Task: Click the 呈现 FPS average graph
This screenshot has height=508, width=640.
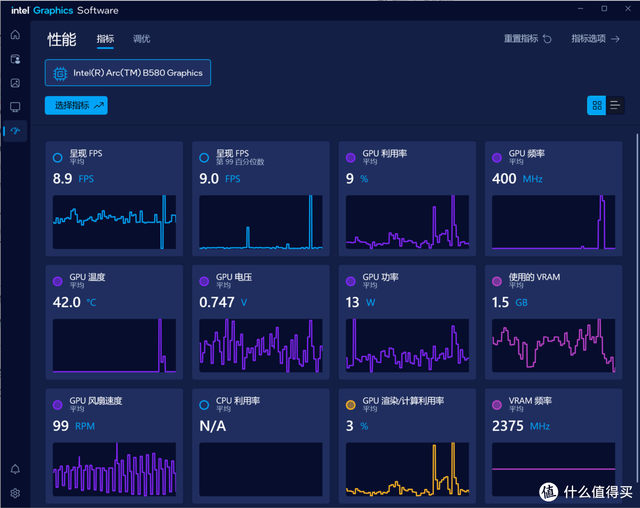Action: pos(114,222)
